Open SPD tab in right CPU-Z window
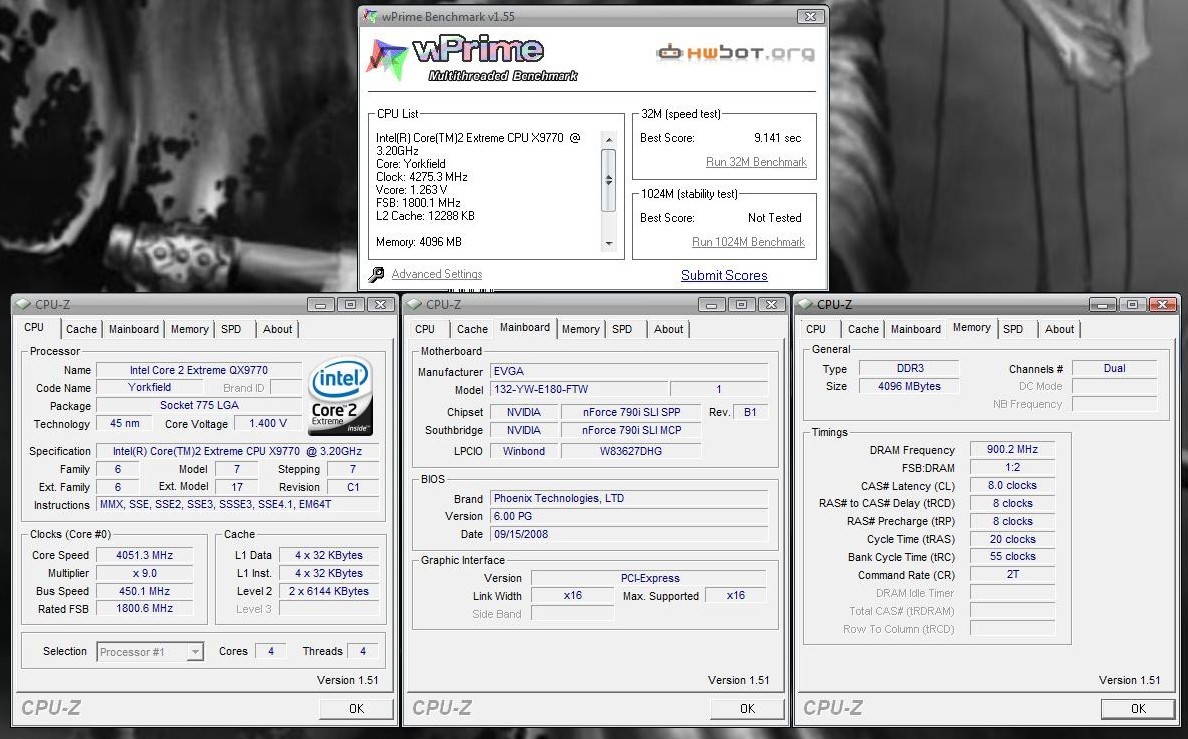Viewport: 1188px width, 739px height. [x=1013, y=329]
